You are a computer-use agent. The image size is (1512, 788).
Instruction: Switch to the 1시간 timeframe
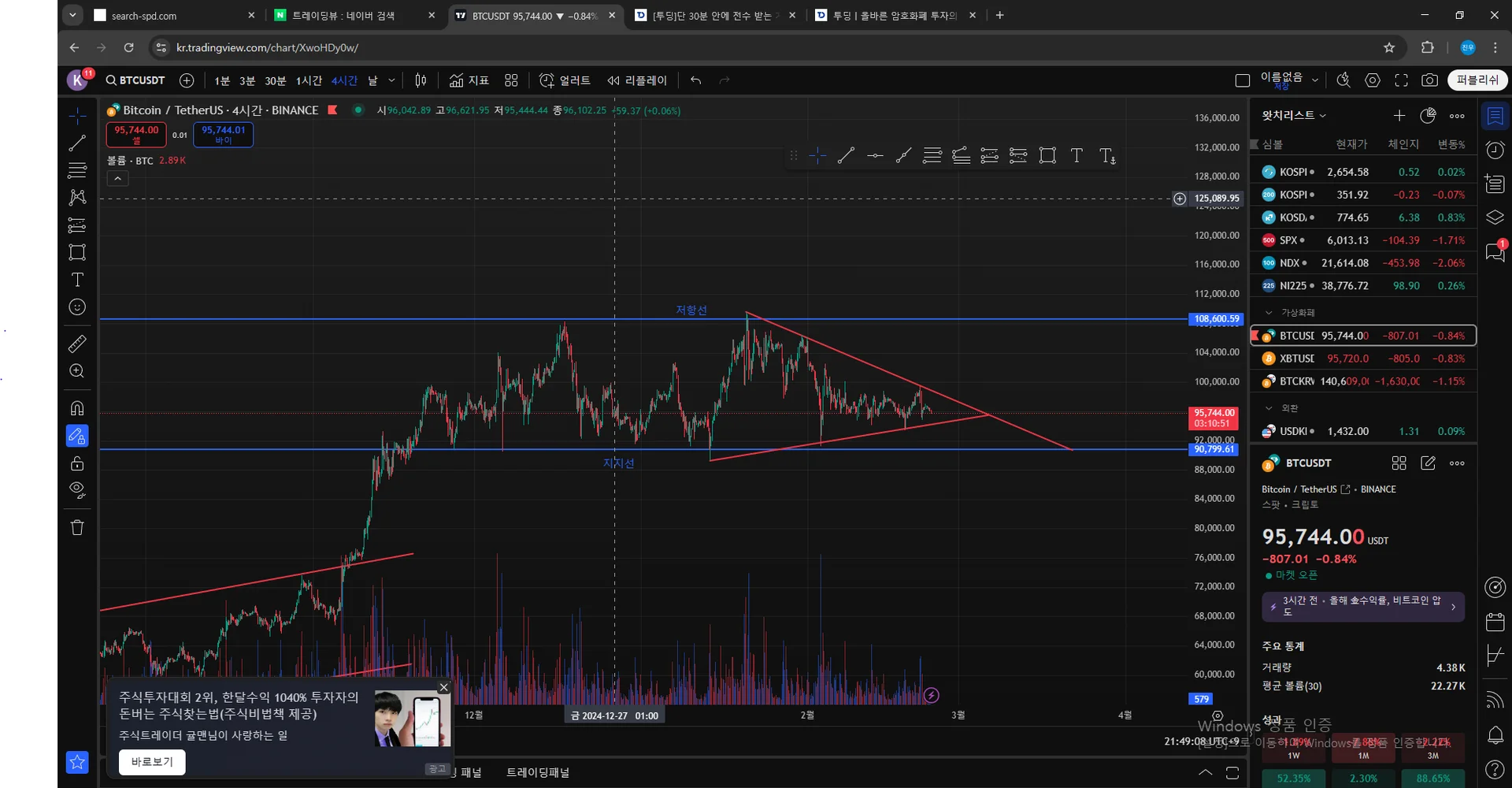point(309,80)
